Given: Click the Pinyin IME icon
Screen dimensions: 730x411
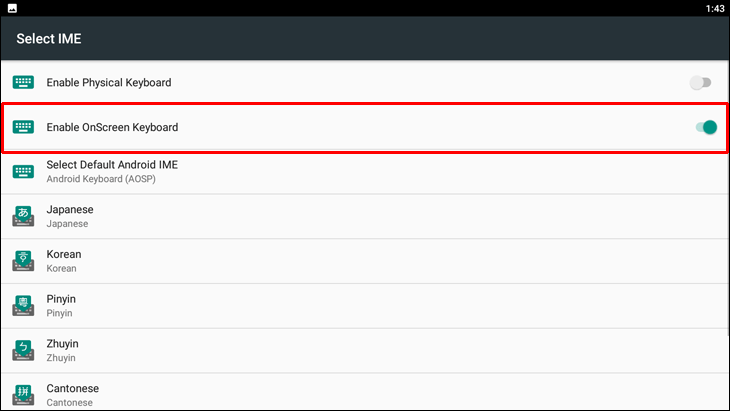Looking at the screenshot, I should (x=23, y=305).
